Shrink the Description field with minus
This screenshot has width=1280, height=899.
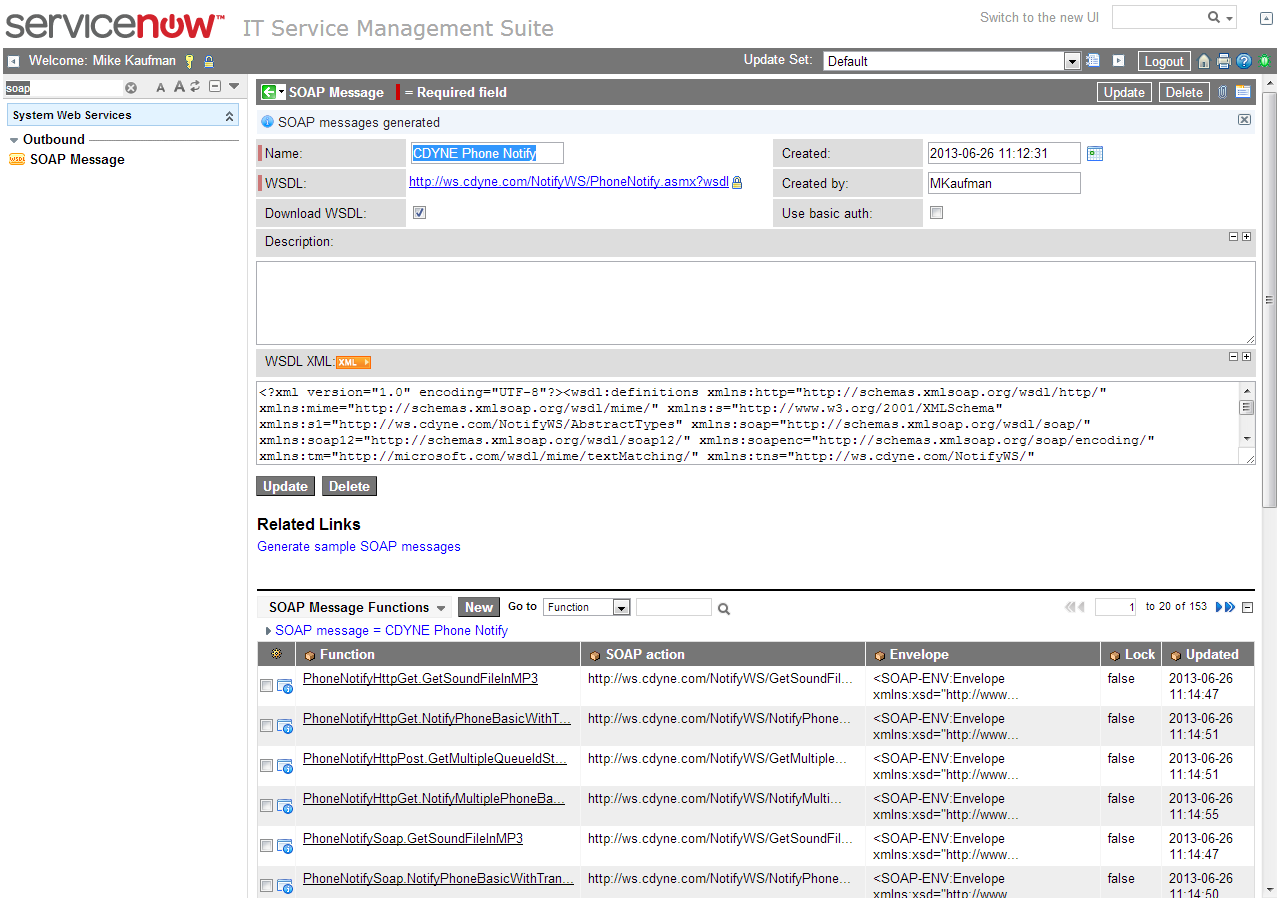point(1234,237)
